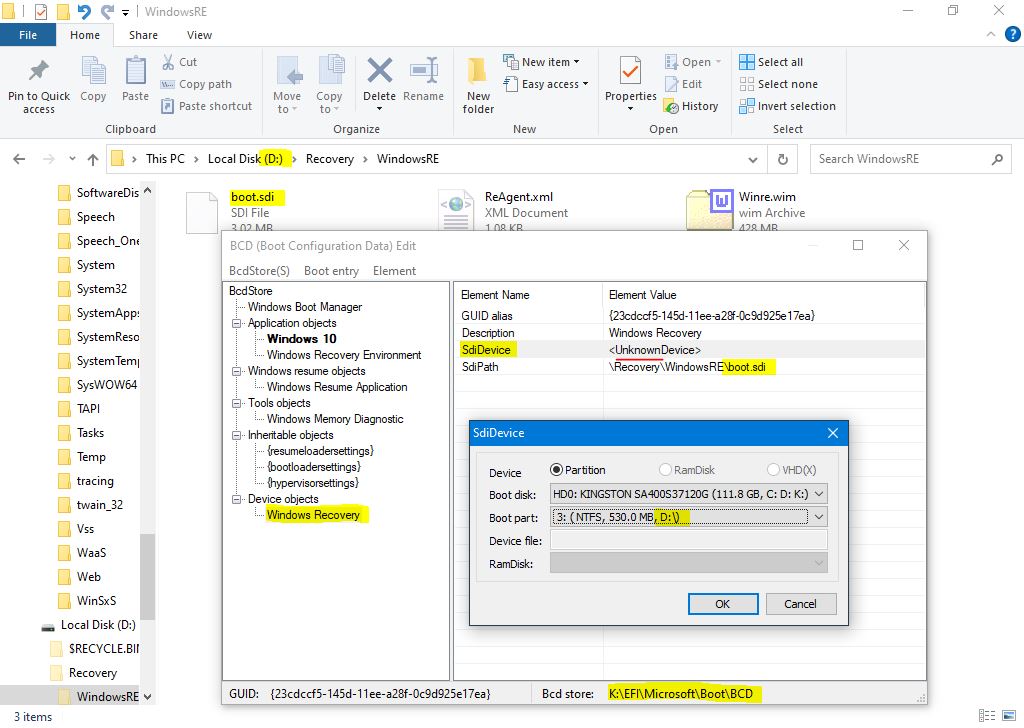The image size is (1024, 728).
Task: Click the Paste icon in ribbon
Action: coord(135,73)
